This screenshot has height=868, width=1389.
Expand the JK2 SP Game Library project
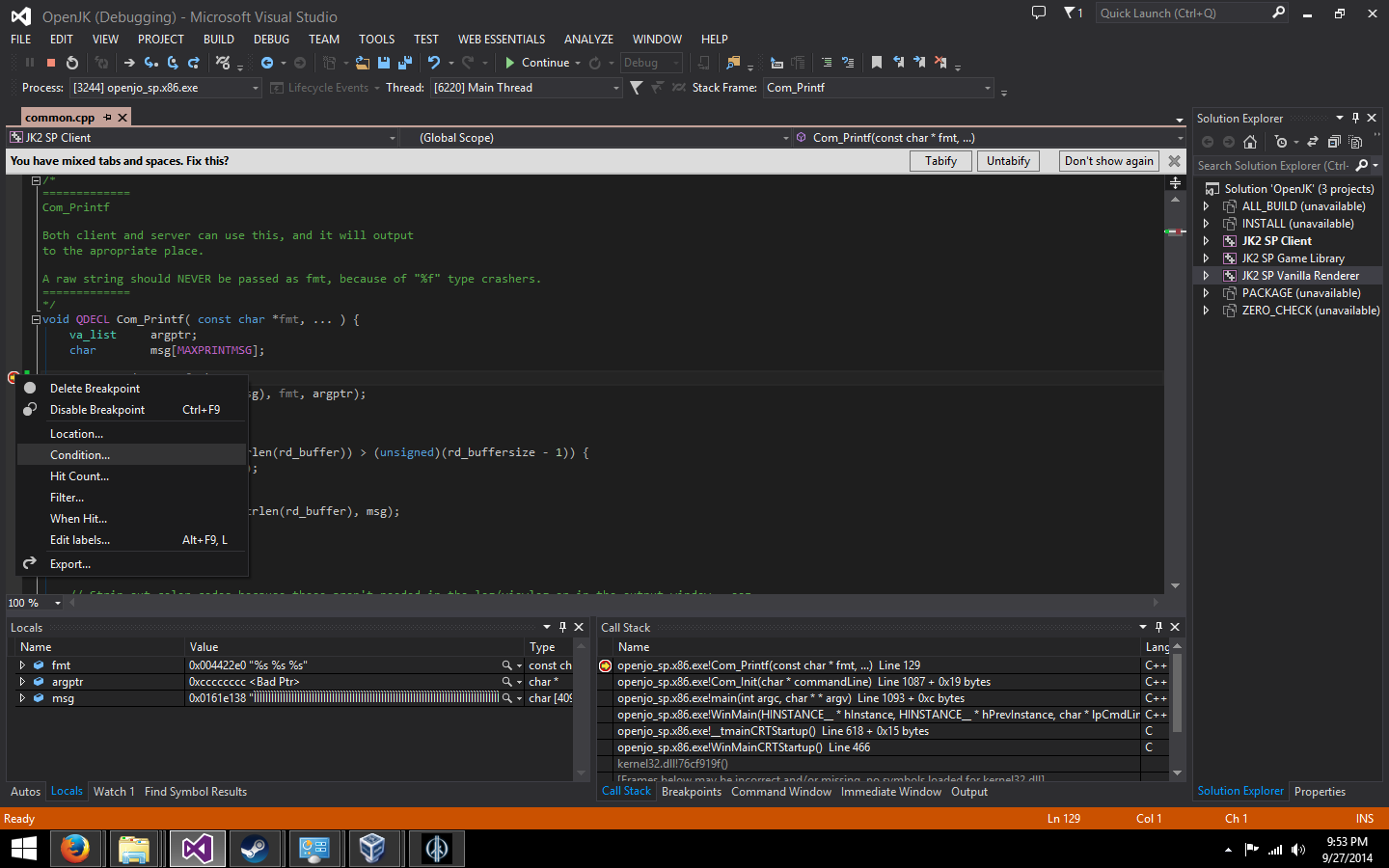point(1206,258)
